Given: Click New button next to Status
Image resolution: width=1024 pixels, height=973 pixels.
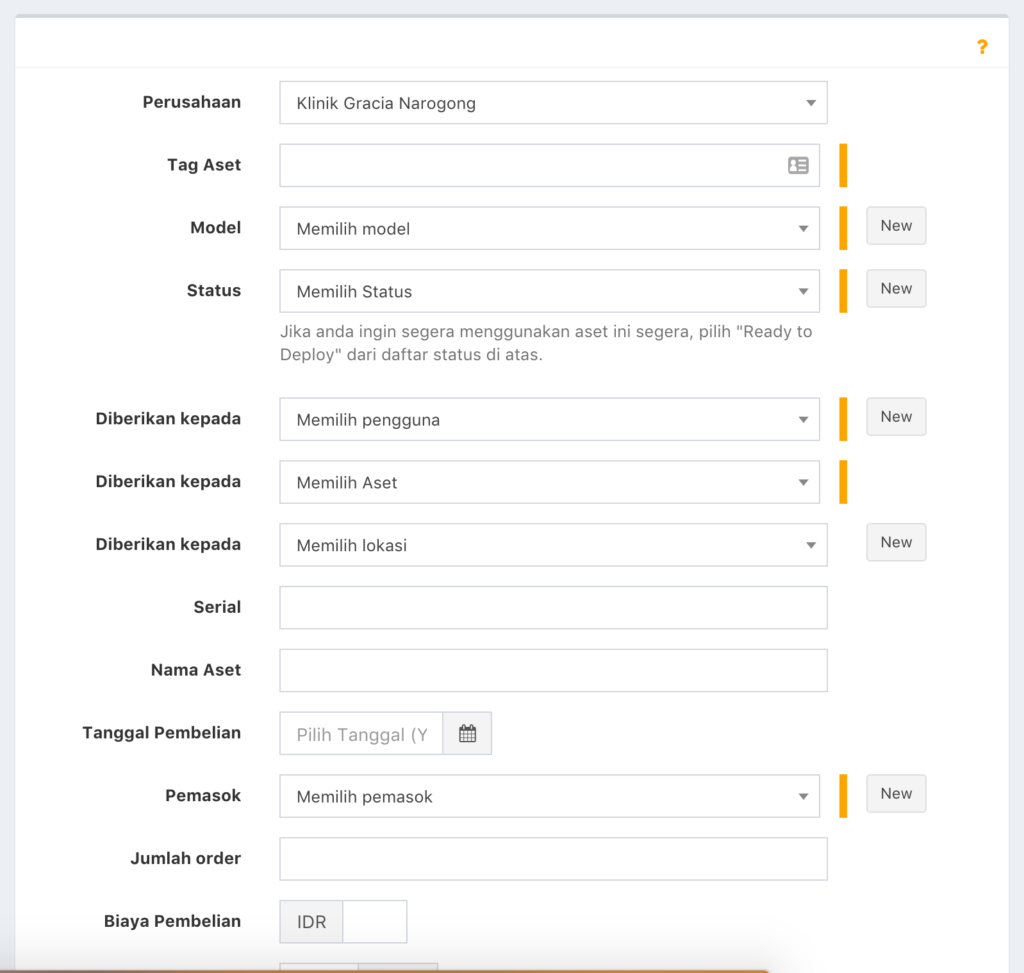Looking at the screenshot, I should pyautogui.click(x=896, y=289).
